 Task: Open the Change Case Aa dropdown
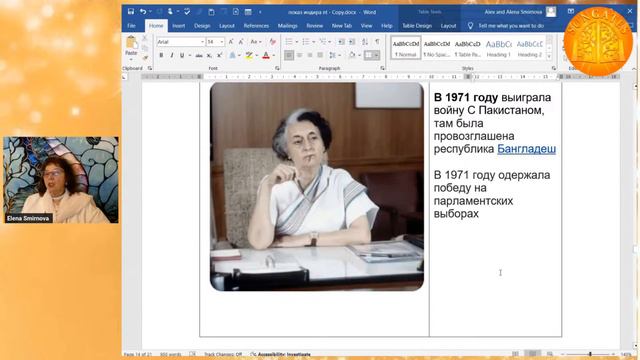(256, 42)
